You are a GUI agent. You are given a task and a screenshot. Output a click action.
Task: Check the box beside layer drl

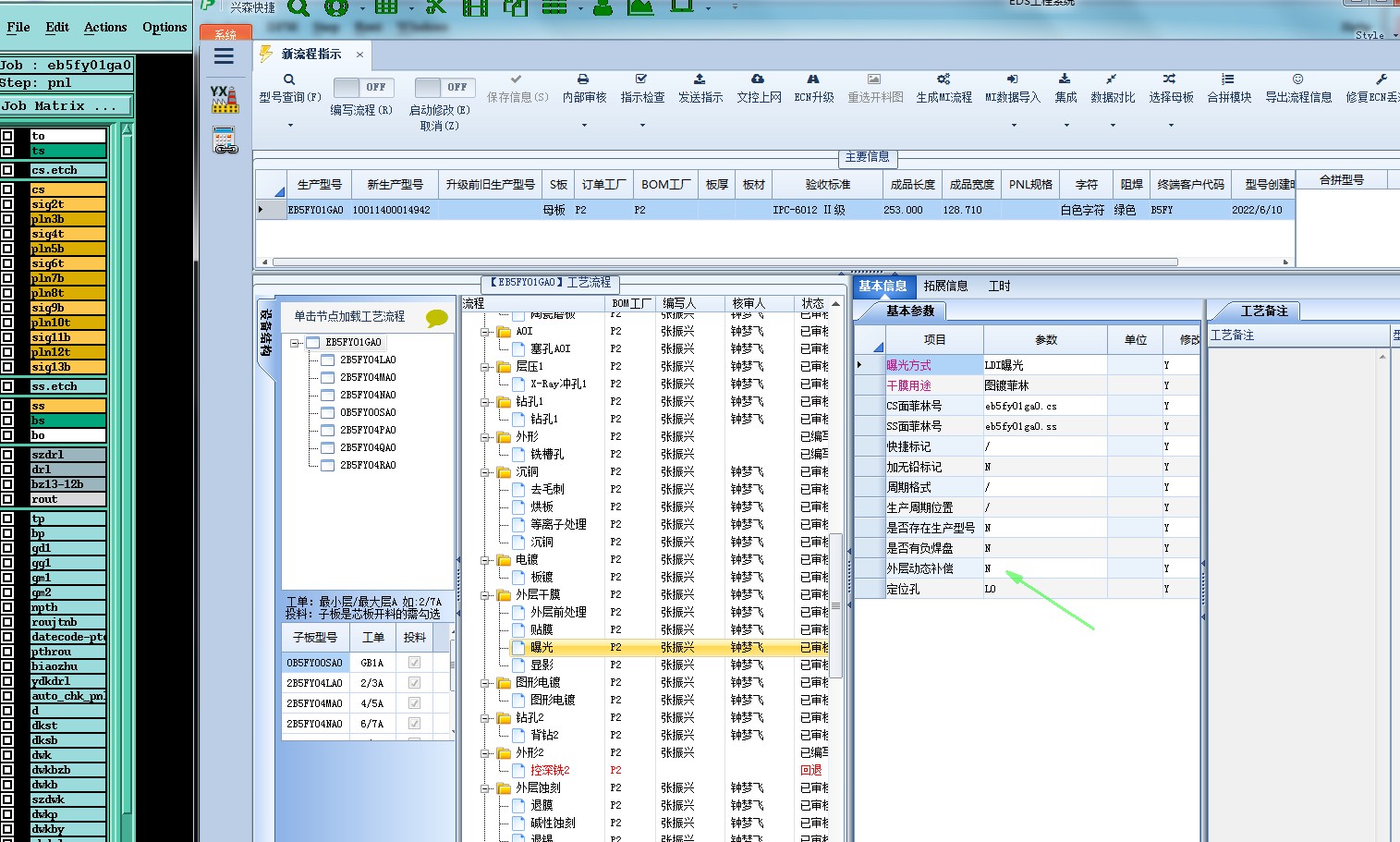tap(7, 470)
